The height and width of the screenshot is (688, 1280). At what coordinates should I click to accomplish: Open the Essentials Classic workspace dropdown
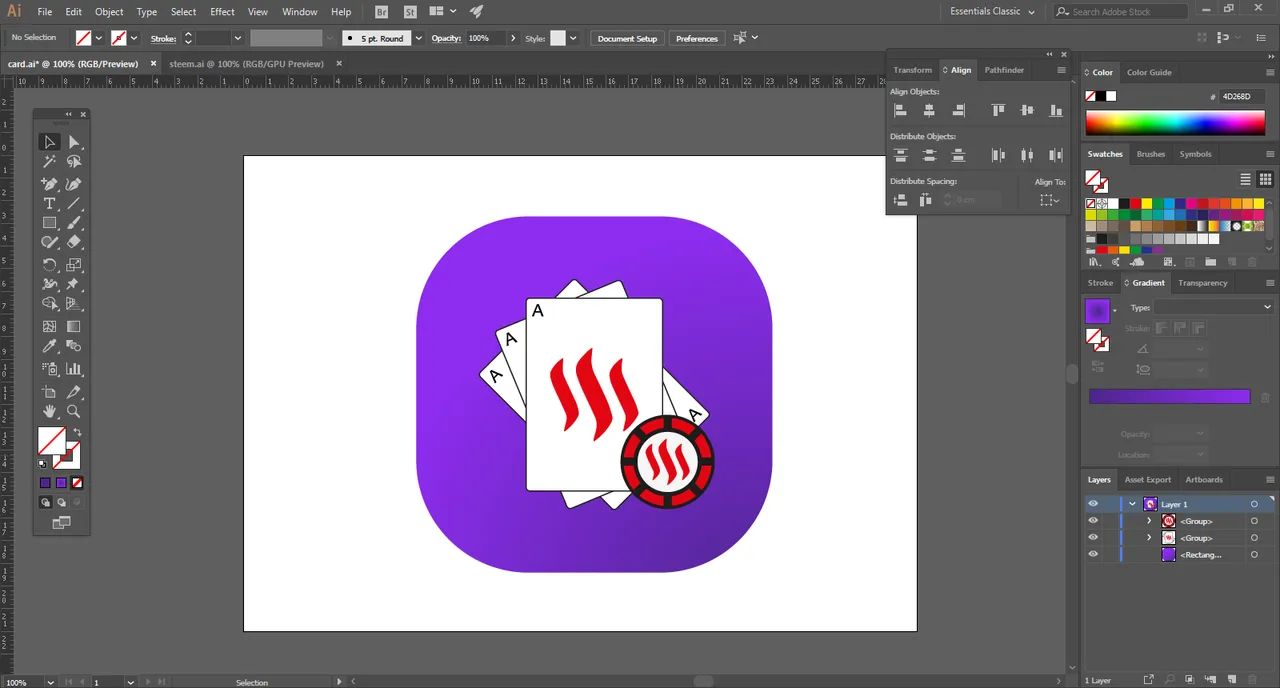point(992,11)
